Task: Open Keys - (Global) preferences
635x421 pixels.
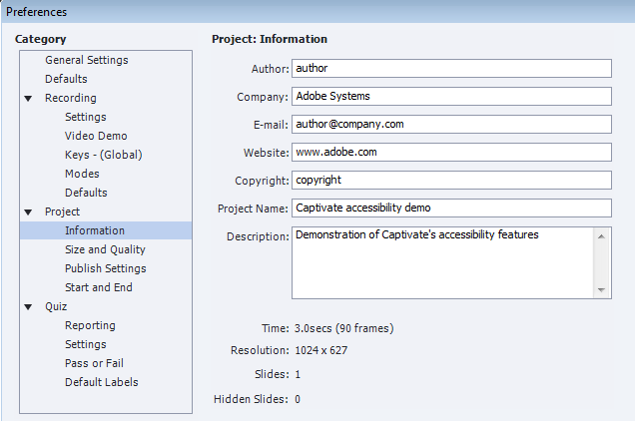Action: pos(103,155)
